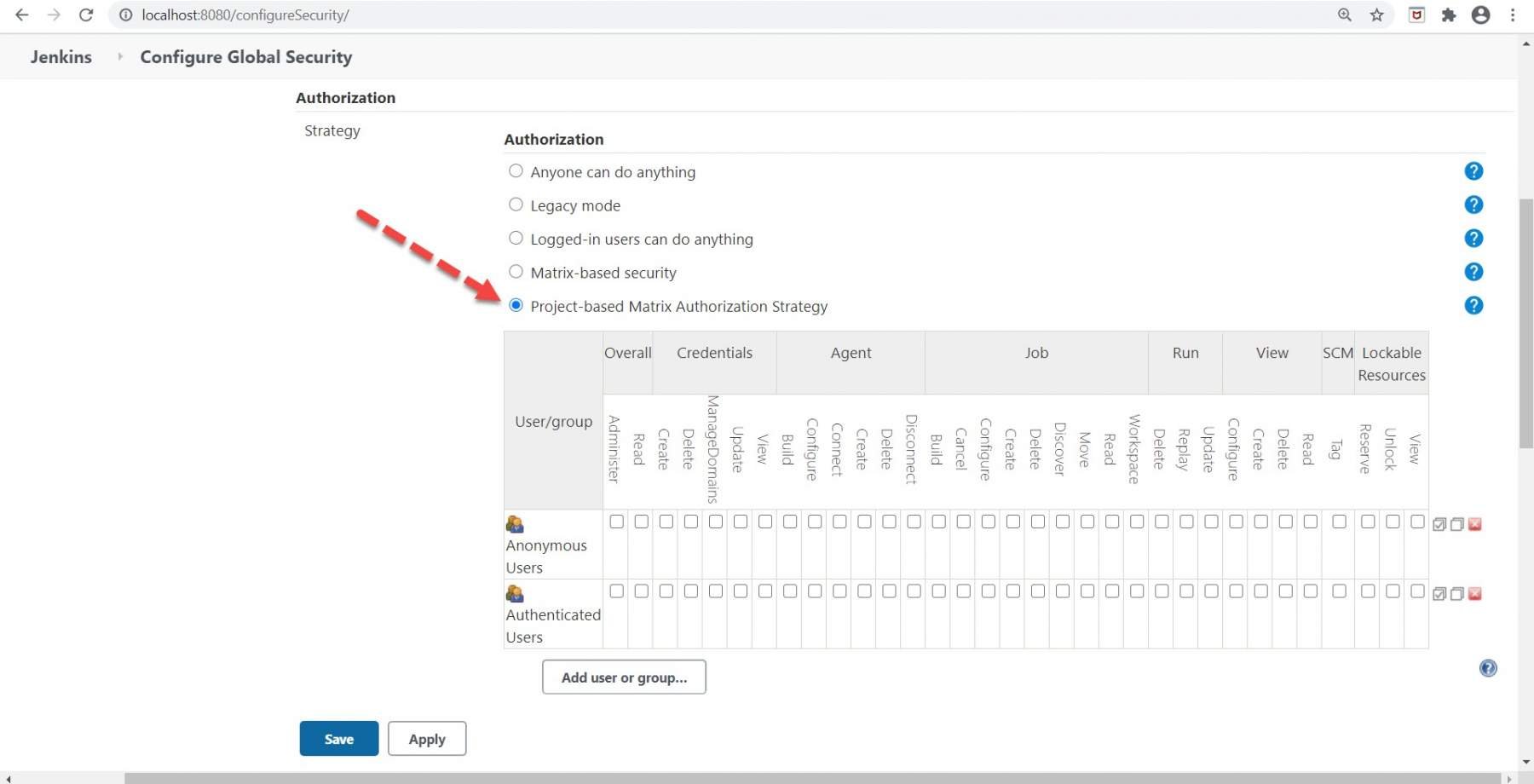This screenshot has width=1534, height=784.
Task: Open the Chrome extensions puzzle icon
Action: pyautogui.click(x=1449, y=14)
